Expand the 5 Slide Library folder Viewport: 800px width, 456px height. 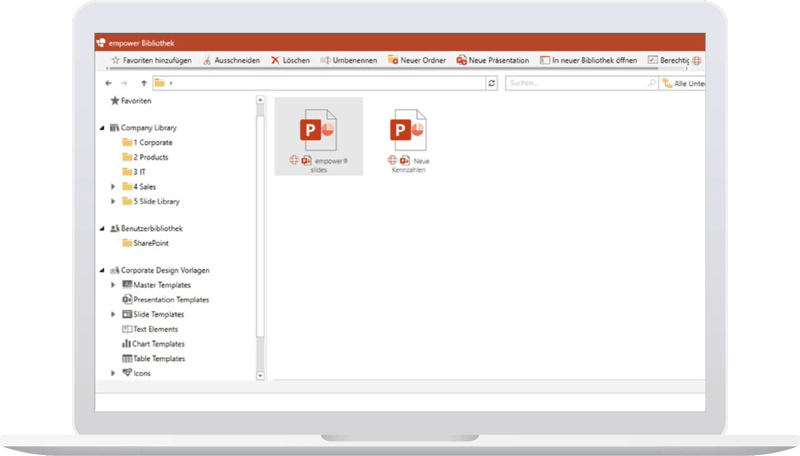pyautogui.click(x=113, y=201)
